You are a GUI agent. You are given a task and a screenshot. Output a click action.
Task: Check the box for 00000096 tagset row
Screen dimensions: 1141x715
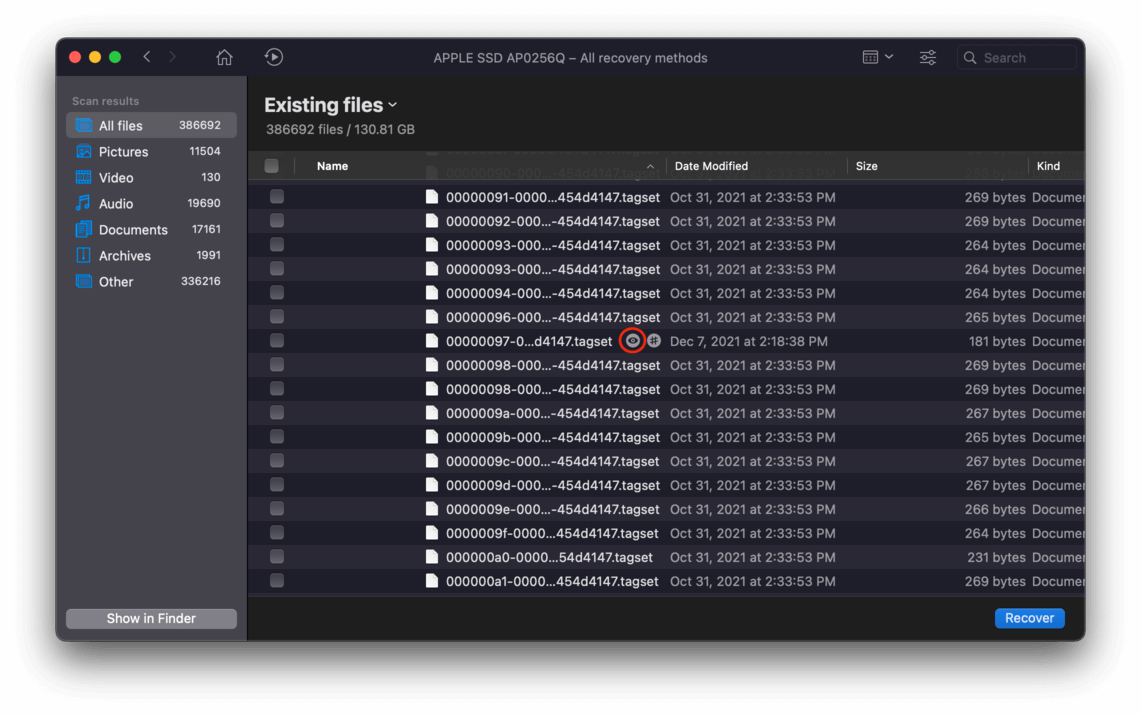(277, 316)
